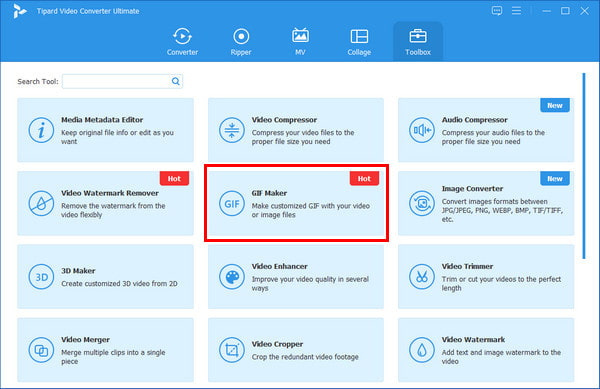
Task: Click the 3D Maker icon
Action: (41, 277)
